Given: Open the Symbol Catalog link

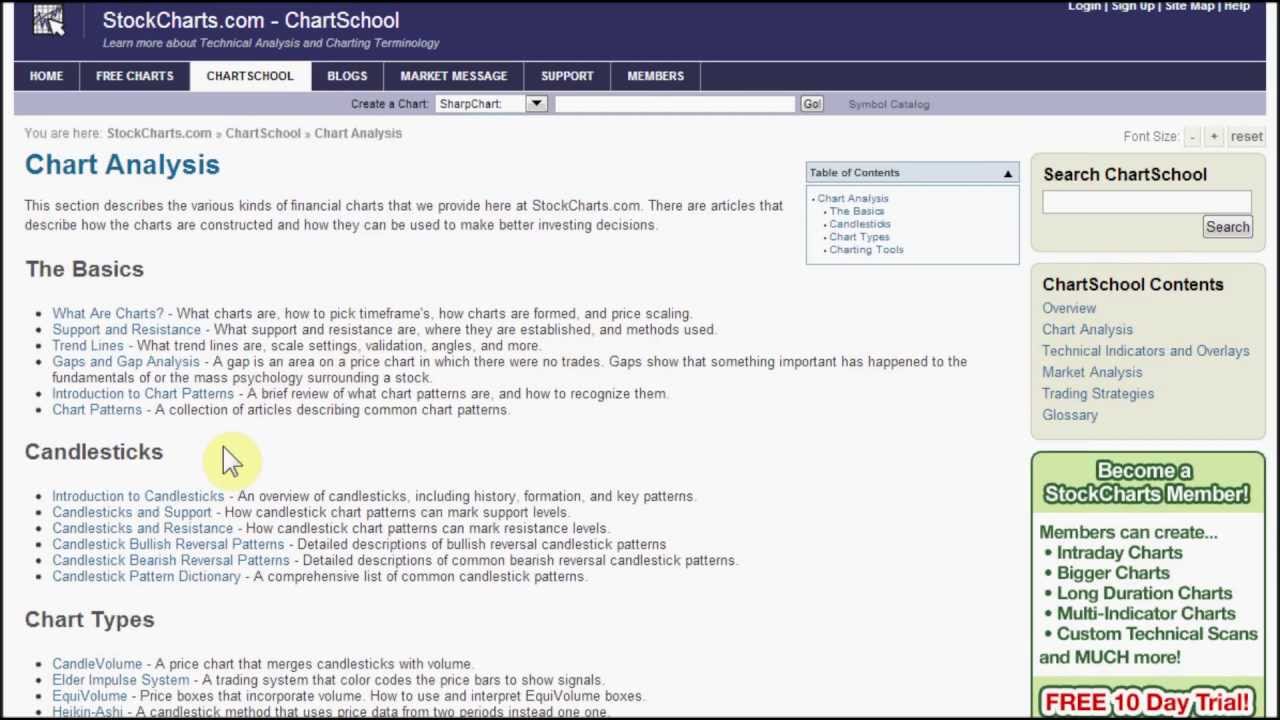Looking at the screenshot, I should pos(889,104).
